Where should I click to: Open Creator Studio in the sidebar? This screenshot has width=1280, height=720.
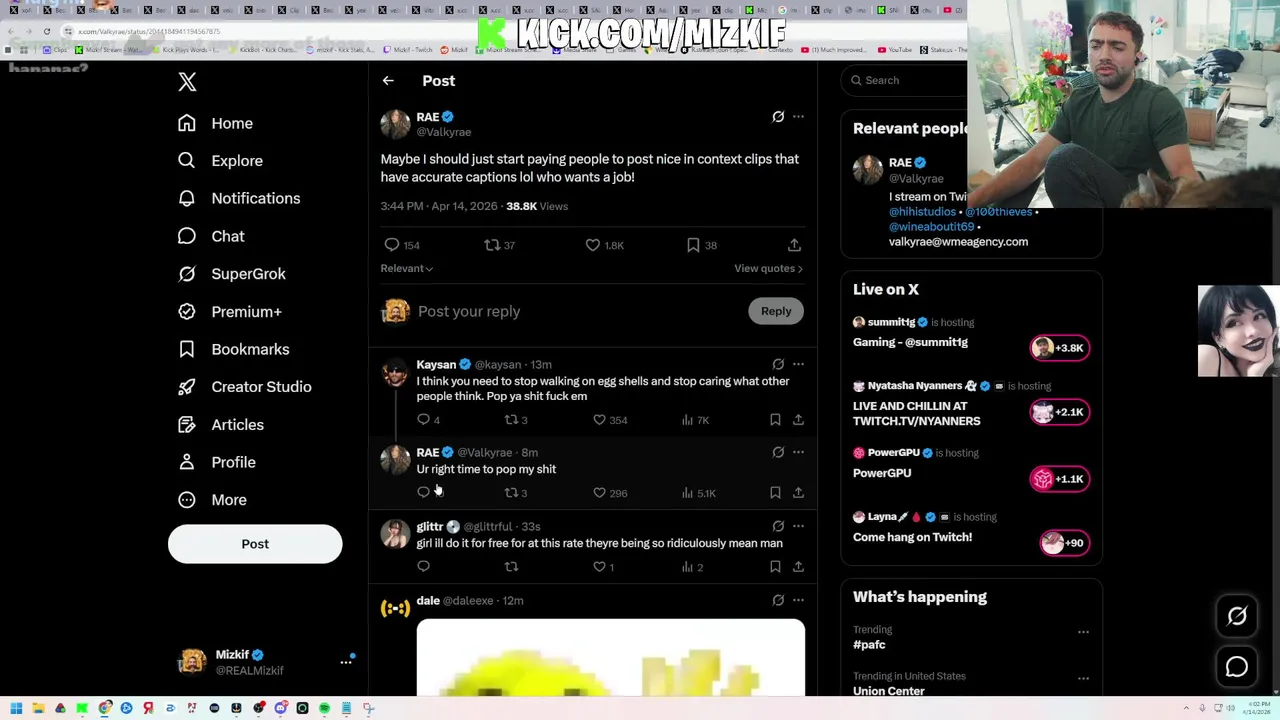pos(244,387)
